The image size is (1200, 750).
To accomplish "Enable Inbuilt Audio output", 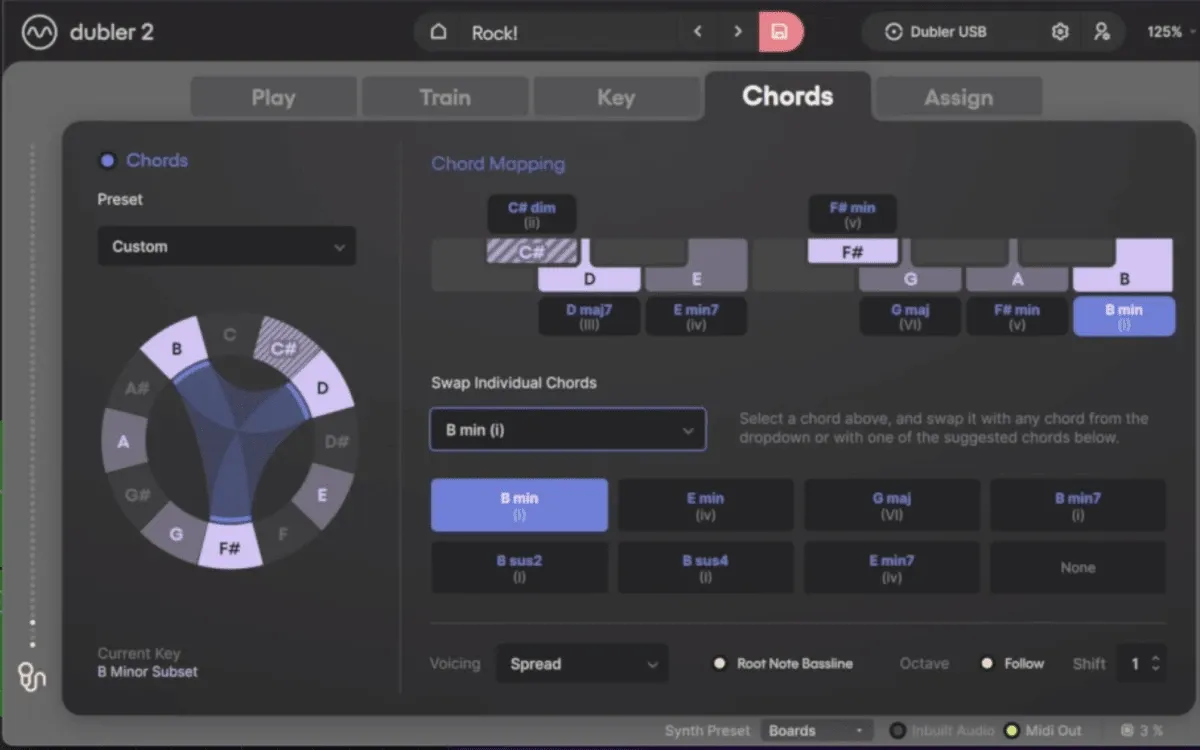I will pos(897,731).
